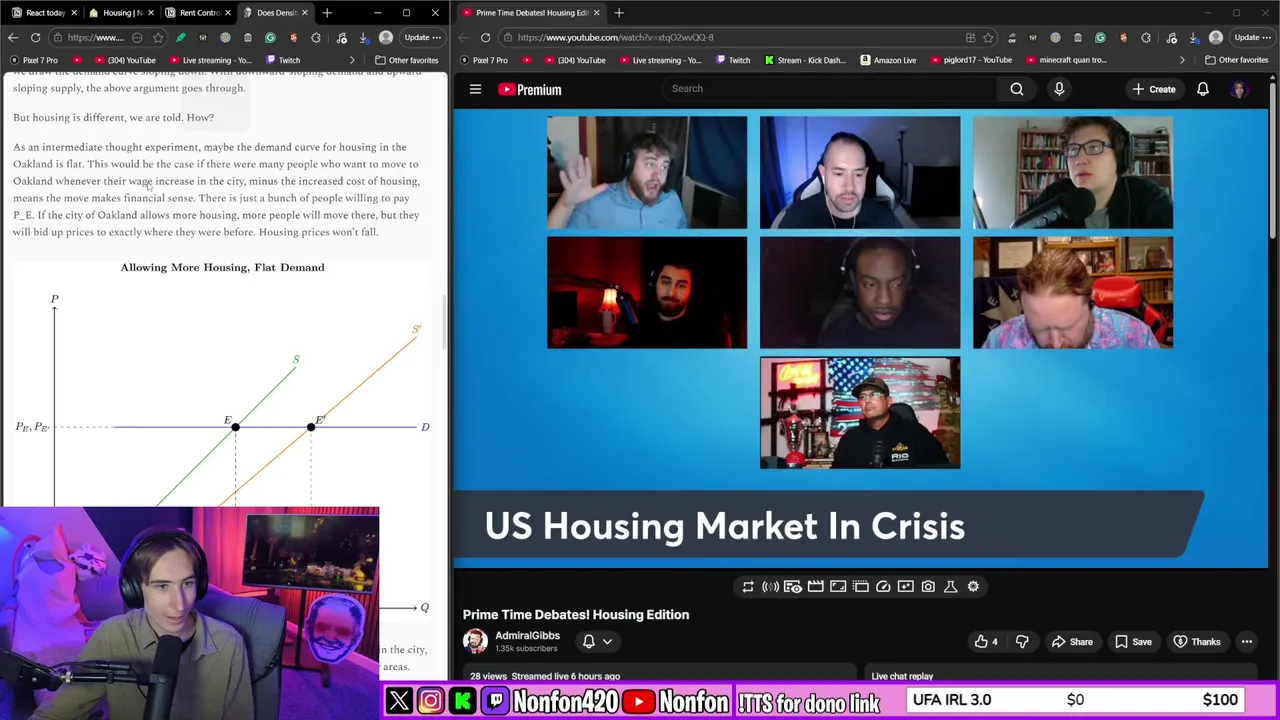The image size is (1280, 720).
Task: Open the Amazon Live bookmark
Action: (887, 60)
